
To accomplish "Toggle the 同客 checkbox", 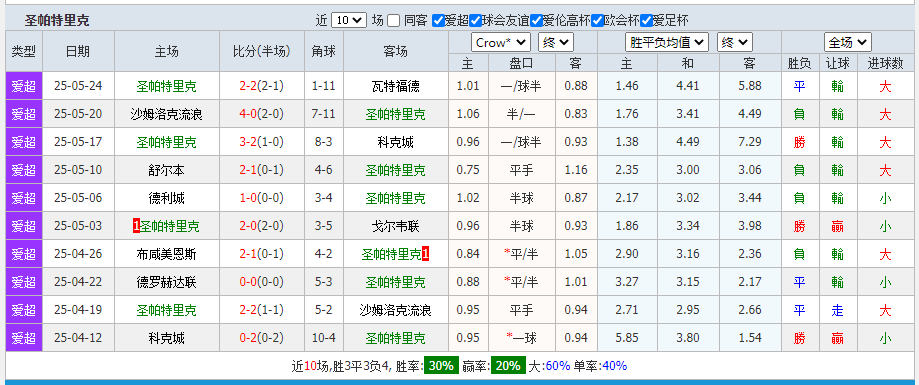I will pos(394,21).
